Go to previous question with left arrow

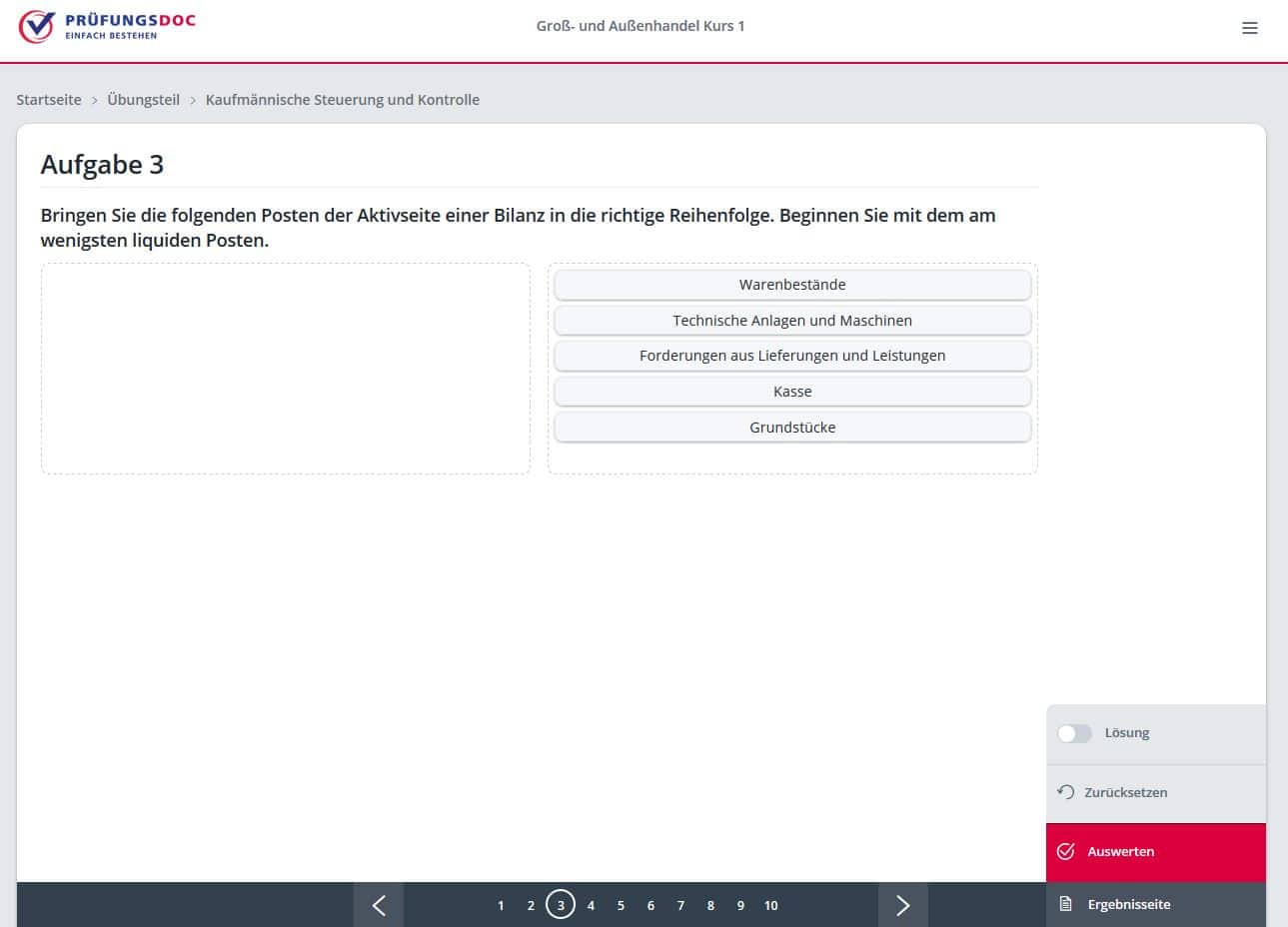(x=379, y=905)
